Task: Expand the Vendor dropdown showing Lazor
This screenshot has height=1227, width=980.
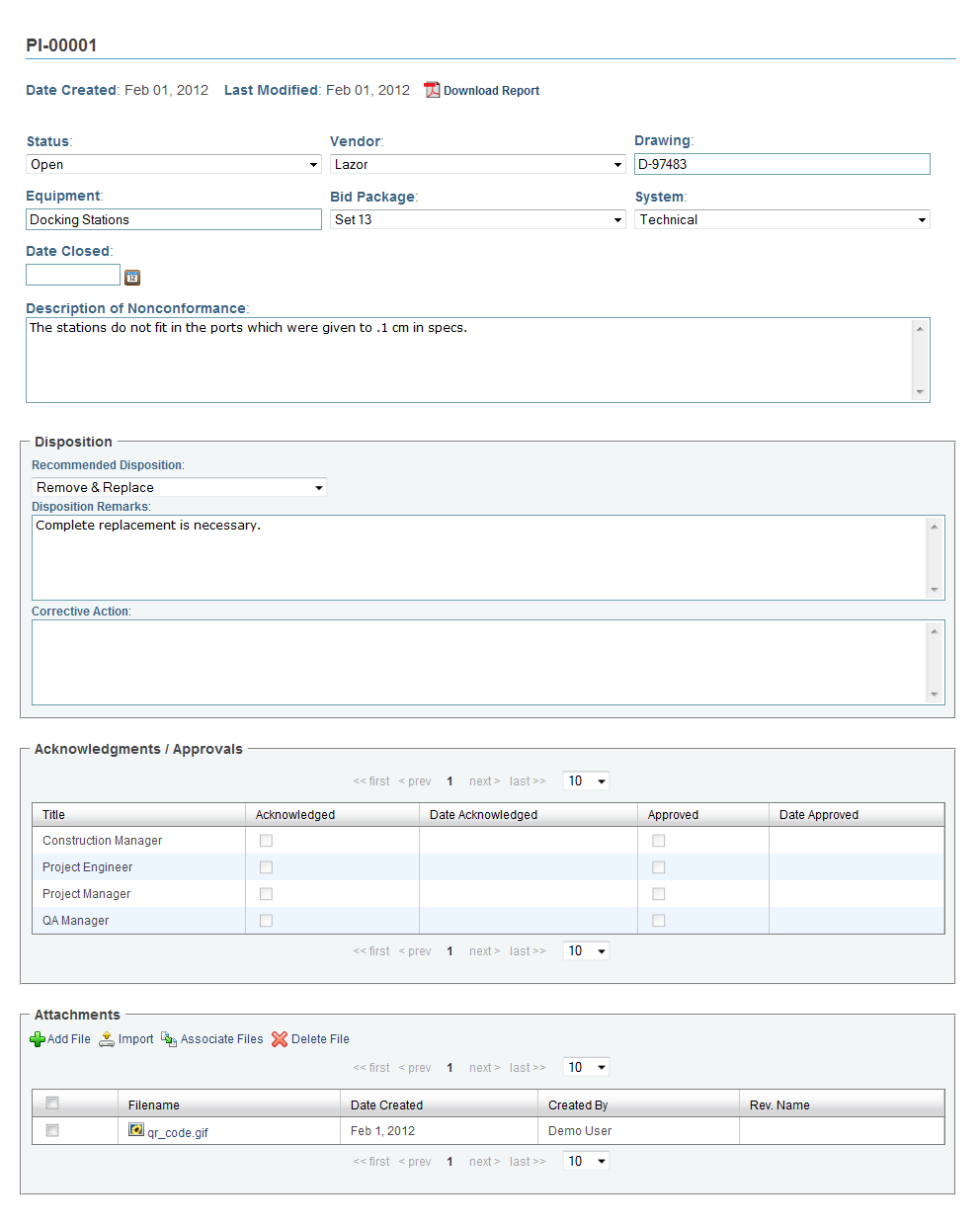Action: (478, 164)
